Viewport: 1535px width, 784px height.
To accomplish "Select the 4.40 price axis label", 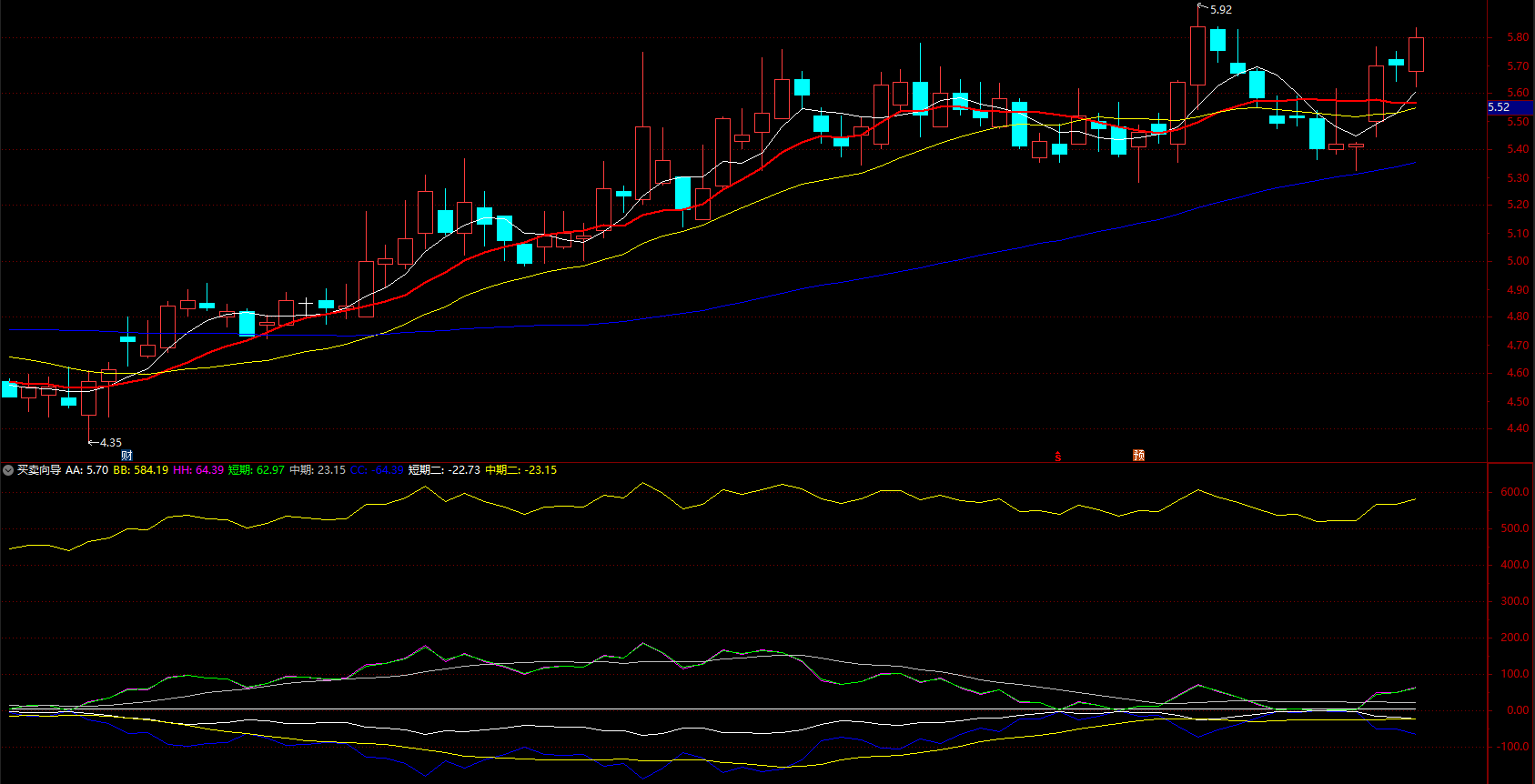I will pyautogui.click(x=1518, y=428).
